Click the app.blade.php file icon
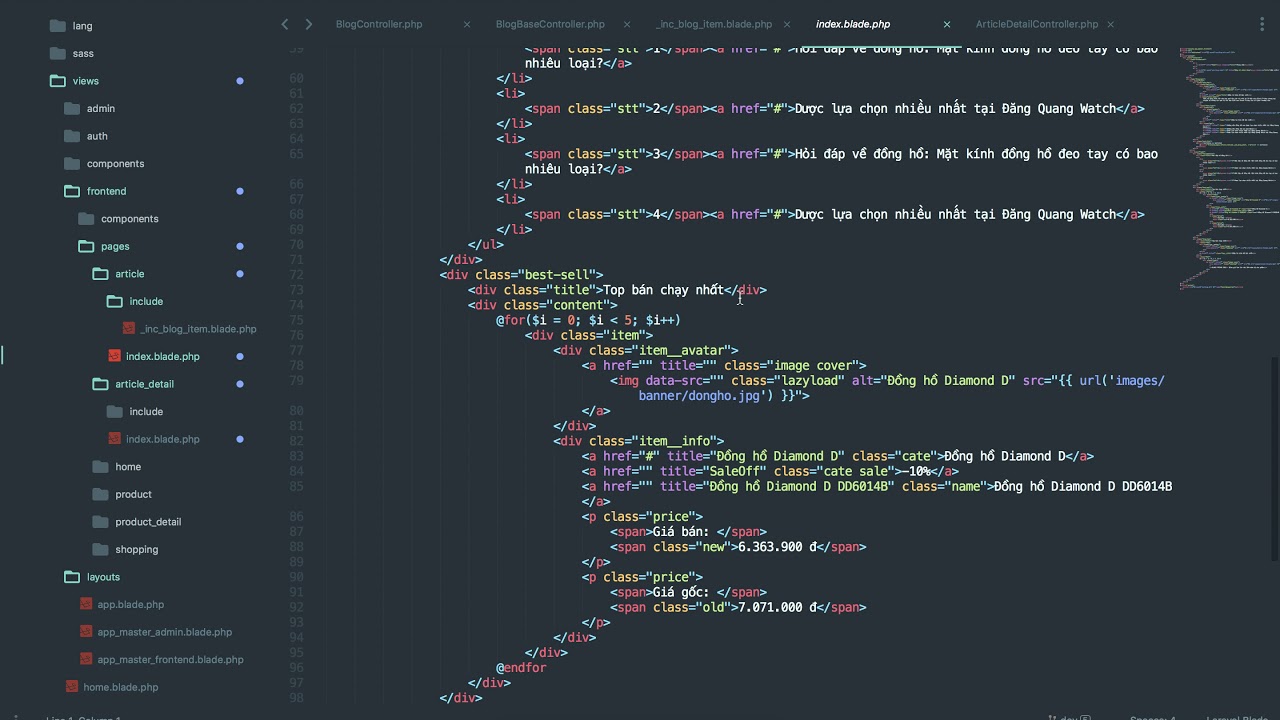 pos(86,604)
